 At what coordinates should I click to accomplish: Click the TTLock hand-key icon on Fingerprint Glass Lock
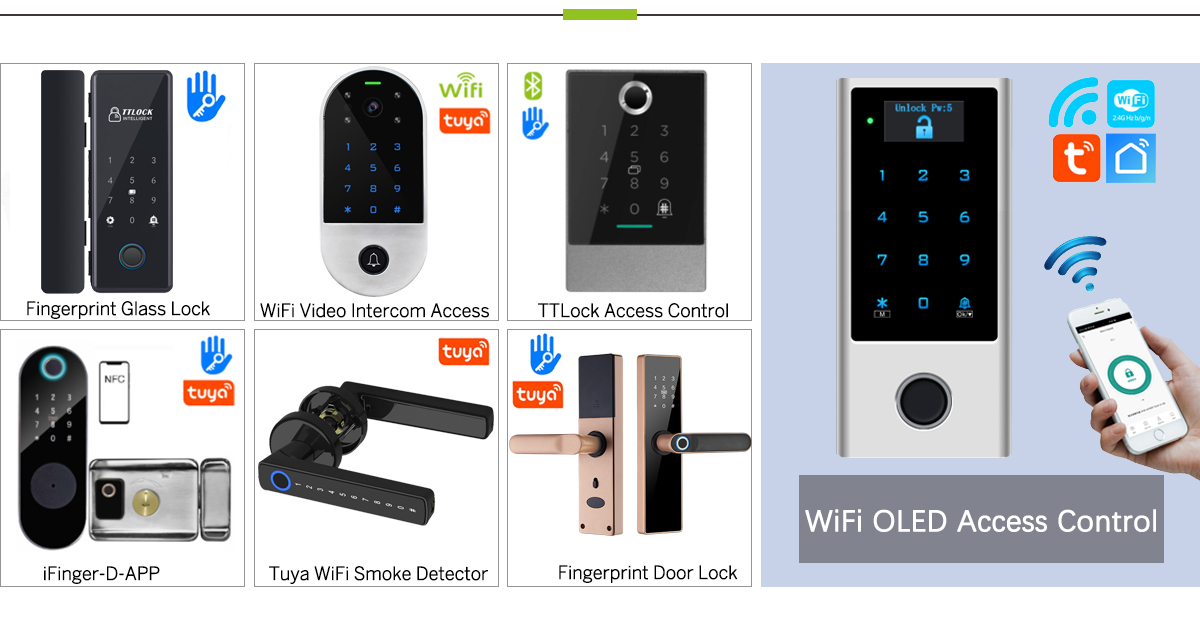point(207,95)
